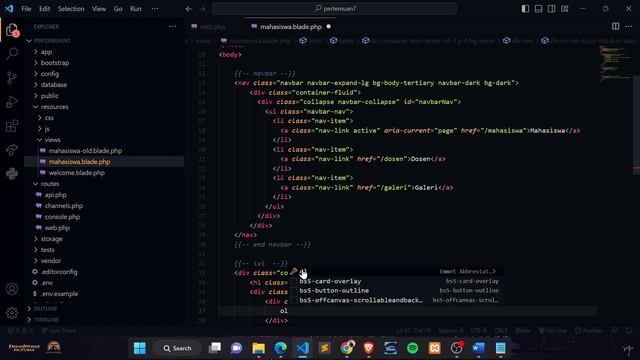Image resolution: width=640 pixels, height=360 pixels.
Task: Select bs5-offcanvas-scrollableandbackdrop suggestion
Action: click(x=396, y=300)
